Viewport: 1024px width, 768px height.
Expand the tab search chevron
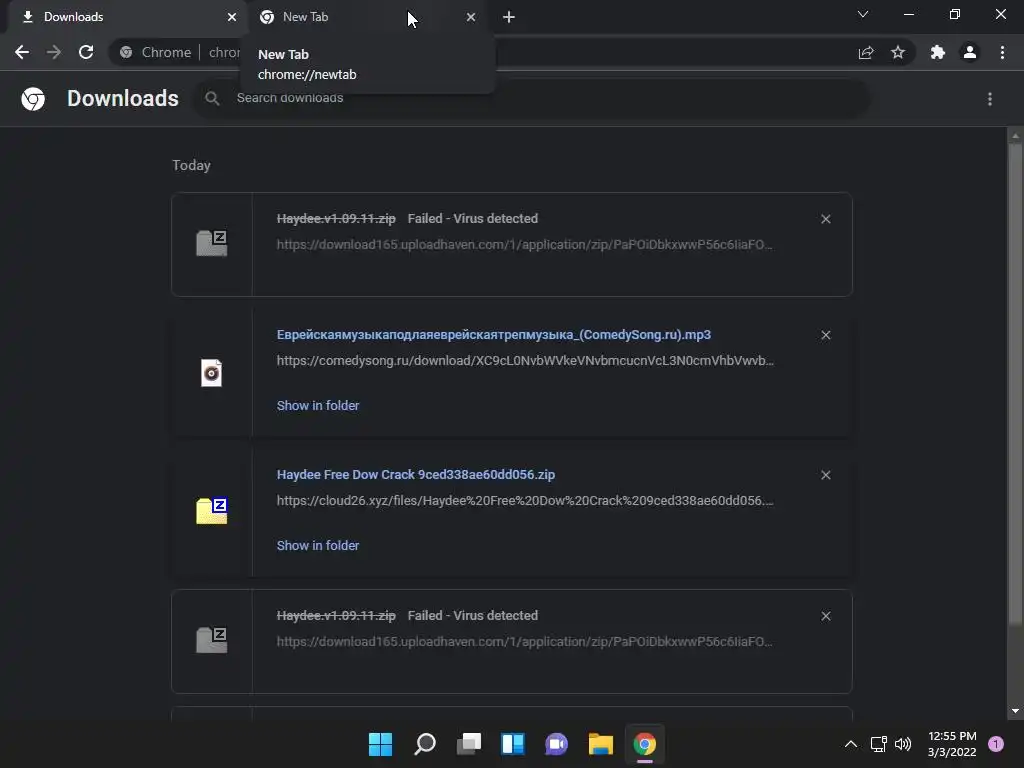click(863, 14)
